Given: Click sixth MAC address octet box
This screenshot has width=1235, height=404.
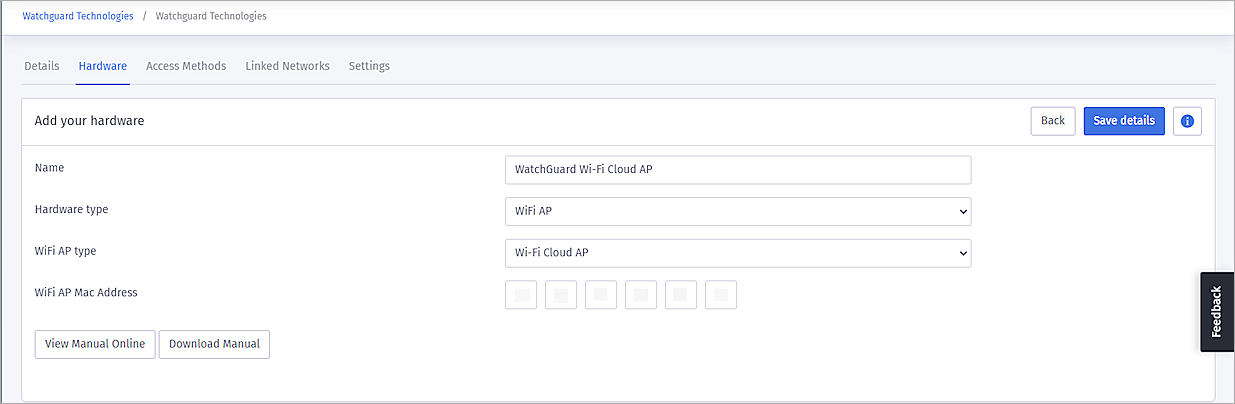Looking at the screenshot, I should pos(721,295).
